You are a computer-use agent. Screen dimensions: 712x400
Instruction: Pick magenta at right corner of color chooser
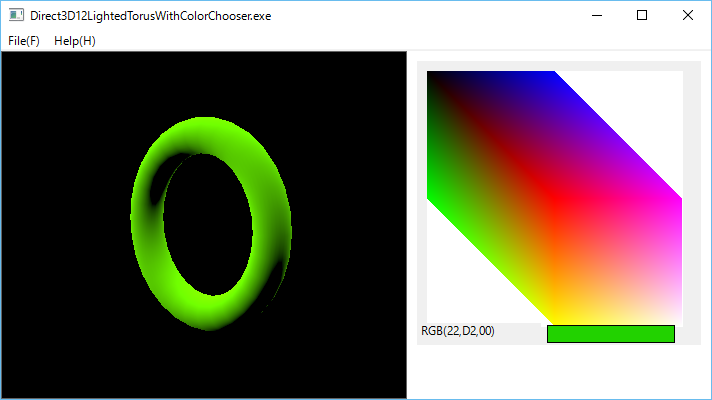tap(679, 200)
